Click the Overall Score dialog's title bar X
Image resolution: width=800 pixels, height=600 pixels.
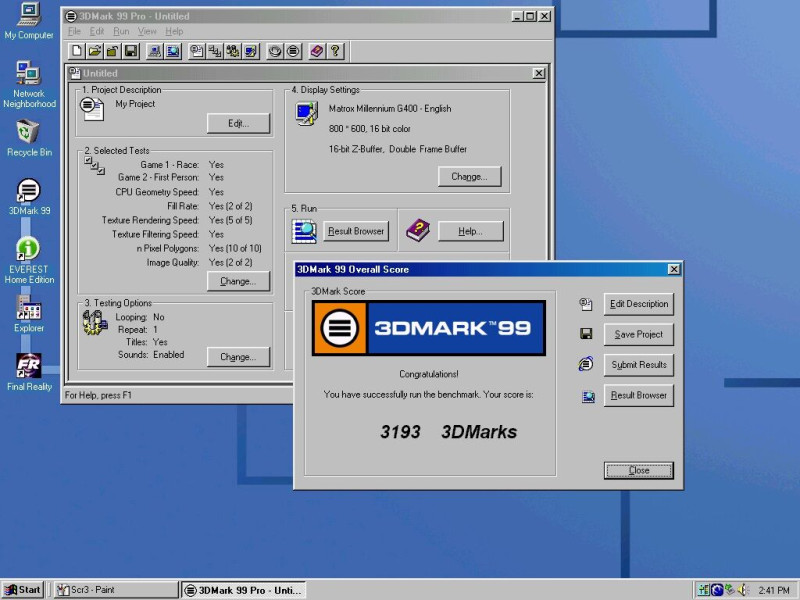[674, 269]
